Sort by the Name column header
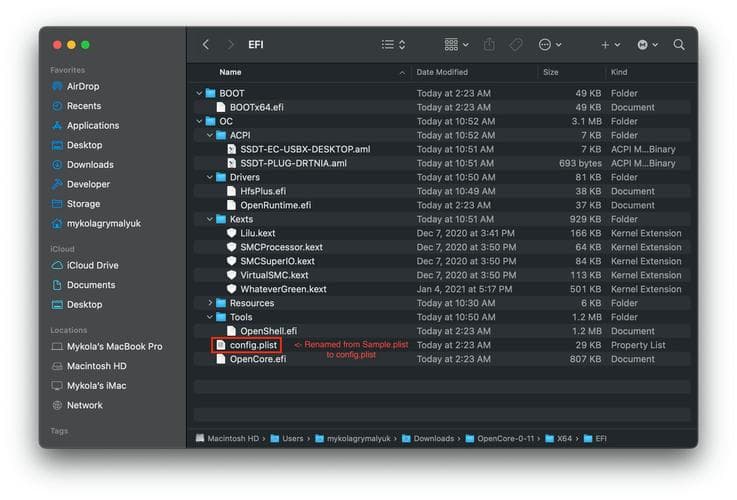Screen dimensions: 737x500 point(230,72)
